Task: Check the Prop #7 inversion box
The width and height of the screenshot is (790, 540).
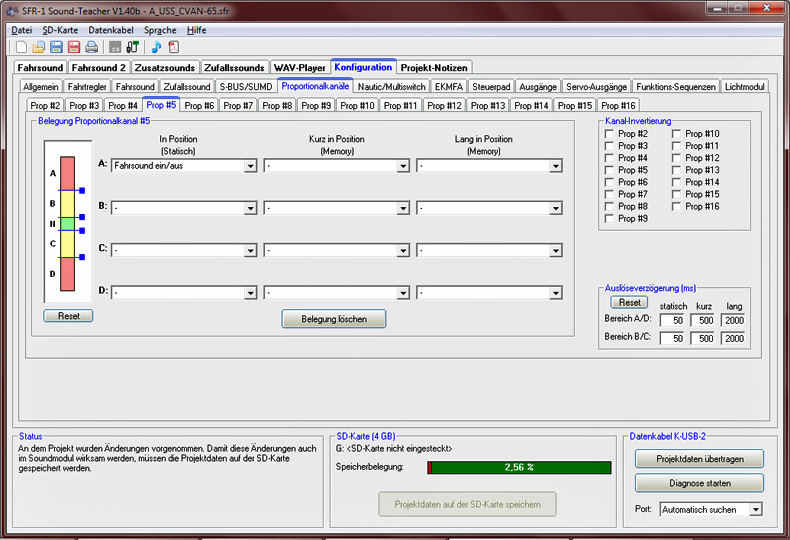Action: point(609,194)
